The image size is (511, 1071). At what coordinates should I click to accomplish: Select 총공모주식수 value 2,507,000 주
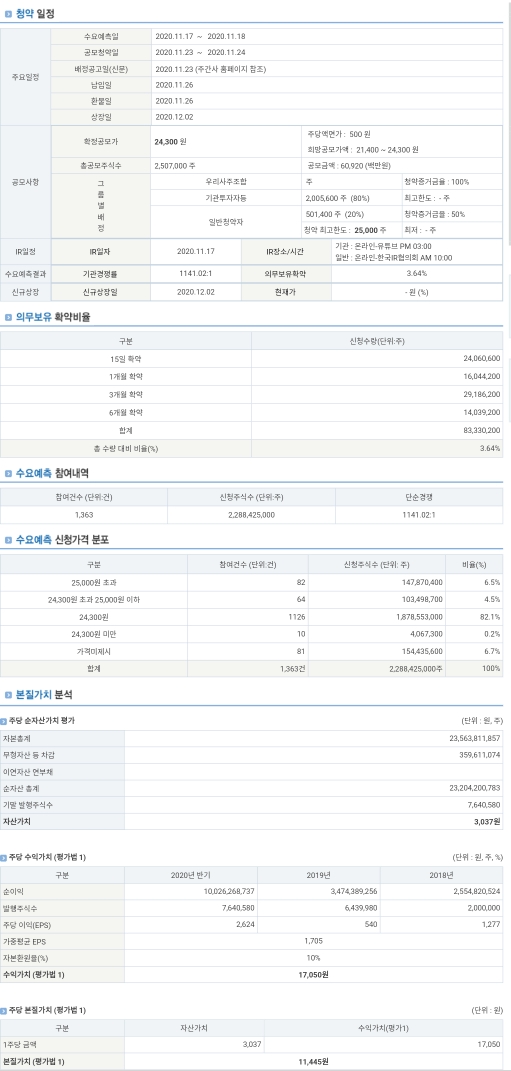pos(176,165)
